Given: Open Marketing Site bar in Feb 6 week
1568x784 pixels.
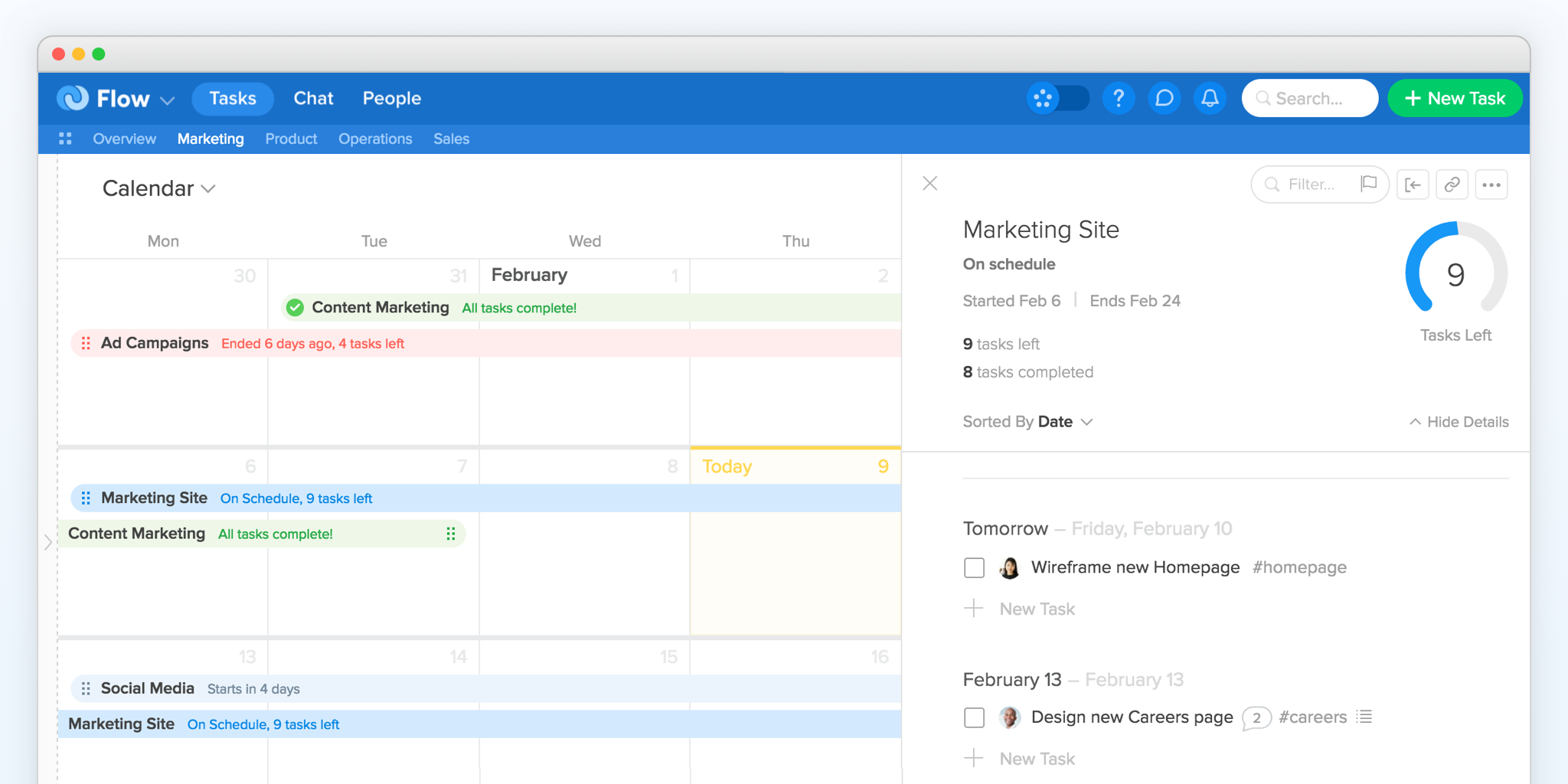Looking at the screenshot, I should tap(485, 498).
